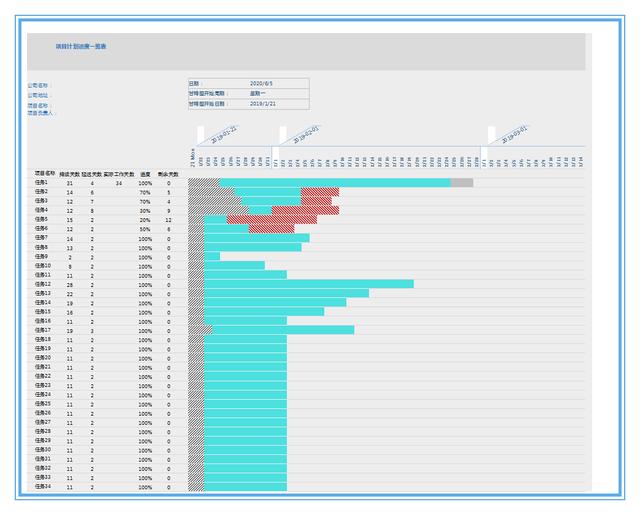Click the 剩余天数 column header

[168, 174]
